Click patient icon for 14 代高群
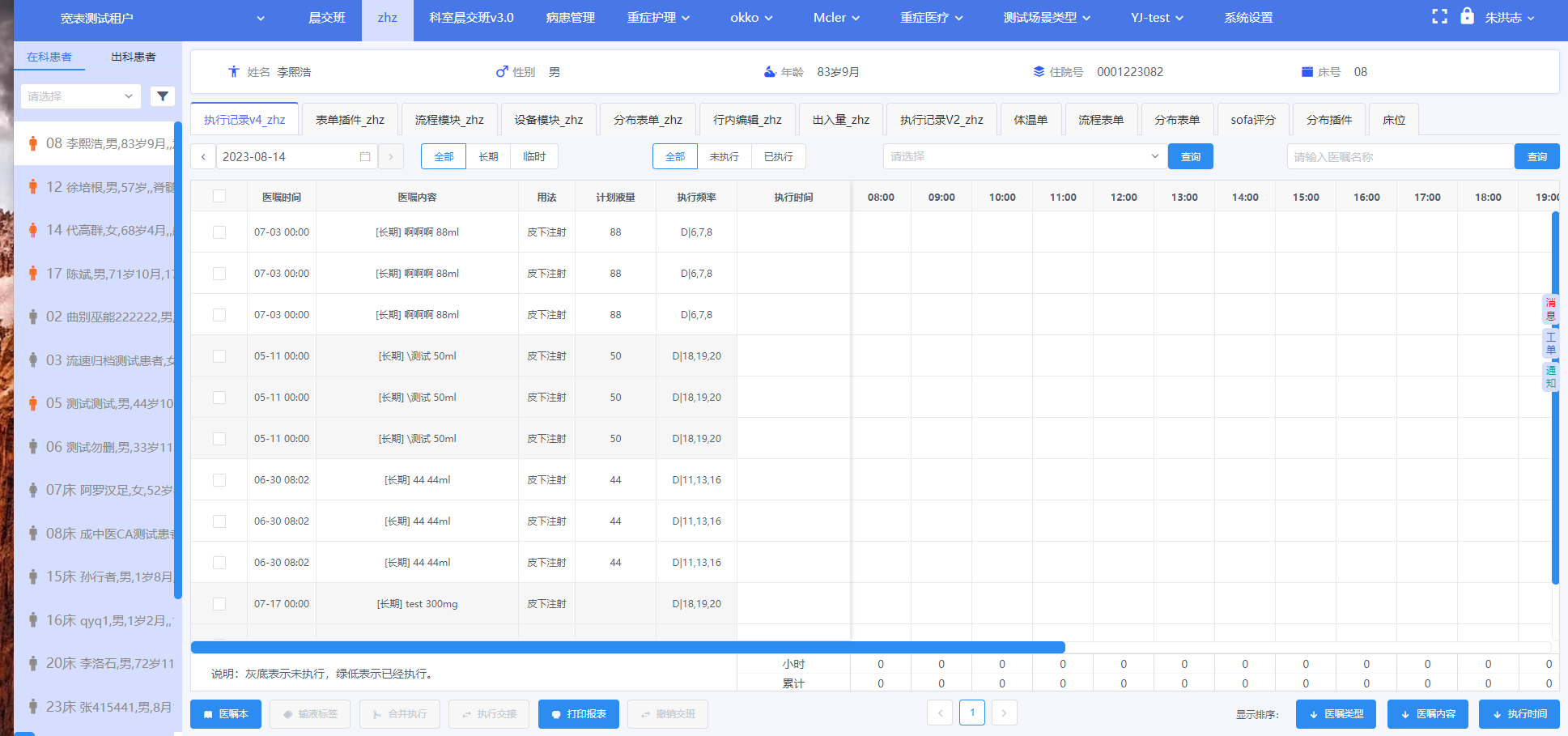Image resolution: width=1568 pixels, height=736 pixels. click(x=32, y=230)
